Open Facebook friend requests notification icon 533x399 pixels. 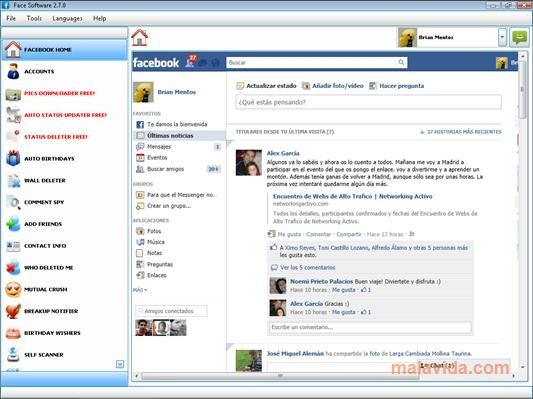[x=189, y=63]
